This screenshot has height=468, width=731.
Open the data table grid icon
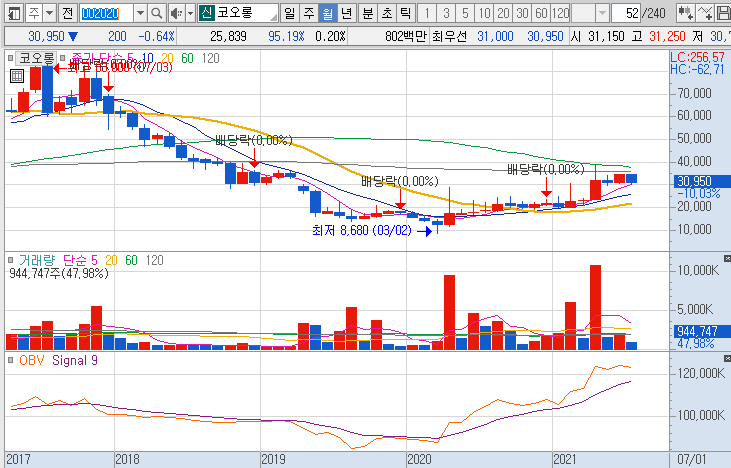(x=17, y=76)
